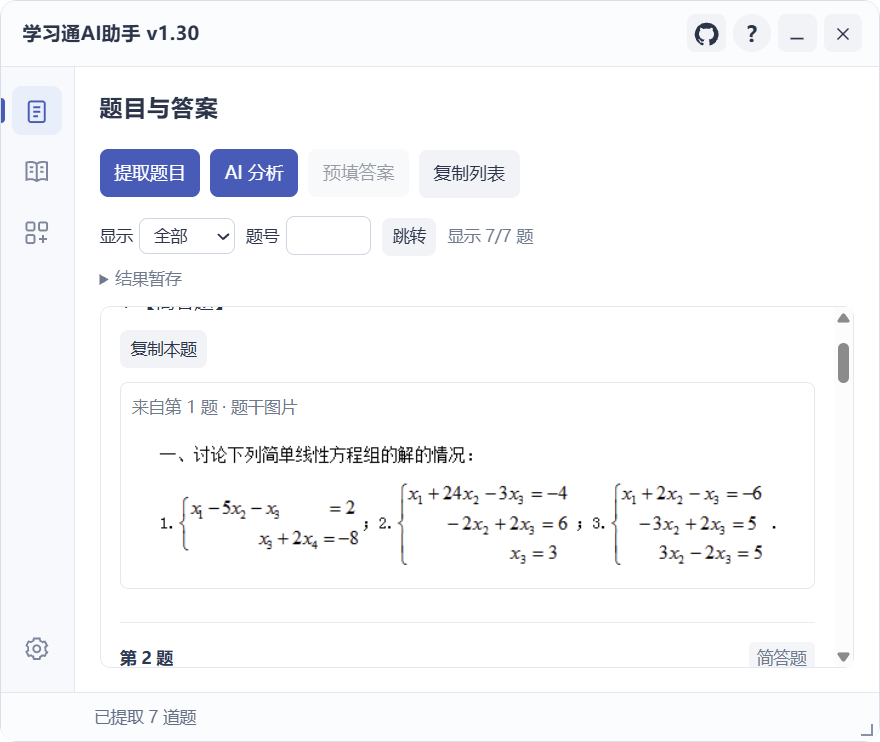
Task: Start the AI 分析 button
Action: tap(254, 173)
